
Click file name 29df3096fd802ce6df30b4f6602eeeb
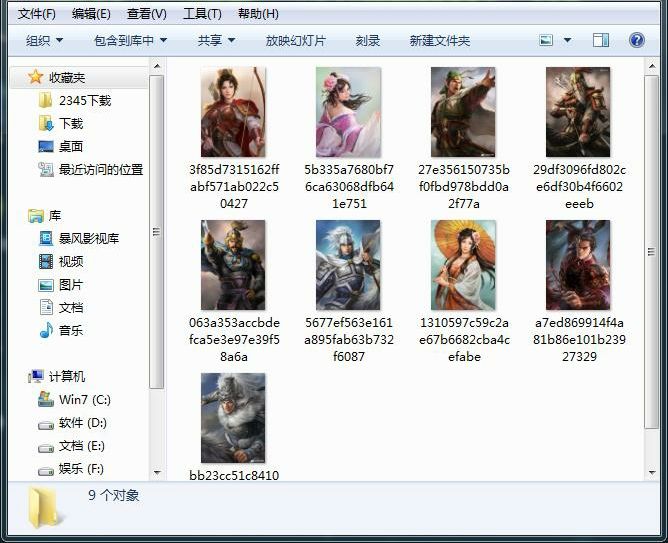pos(579,187)
